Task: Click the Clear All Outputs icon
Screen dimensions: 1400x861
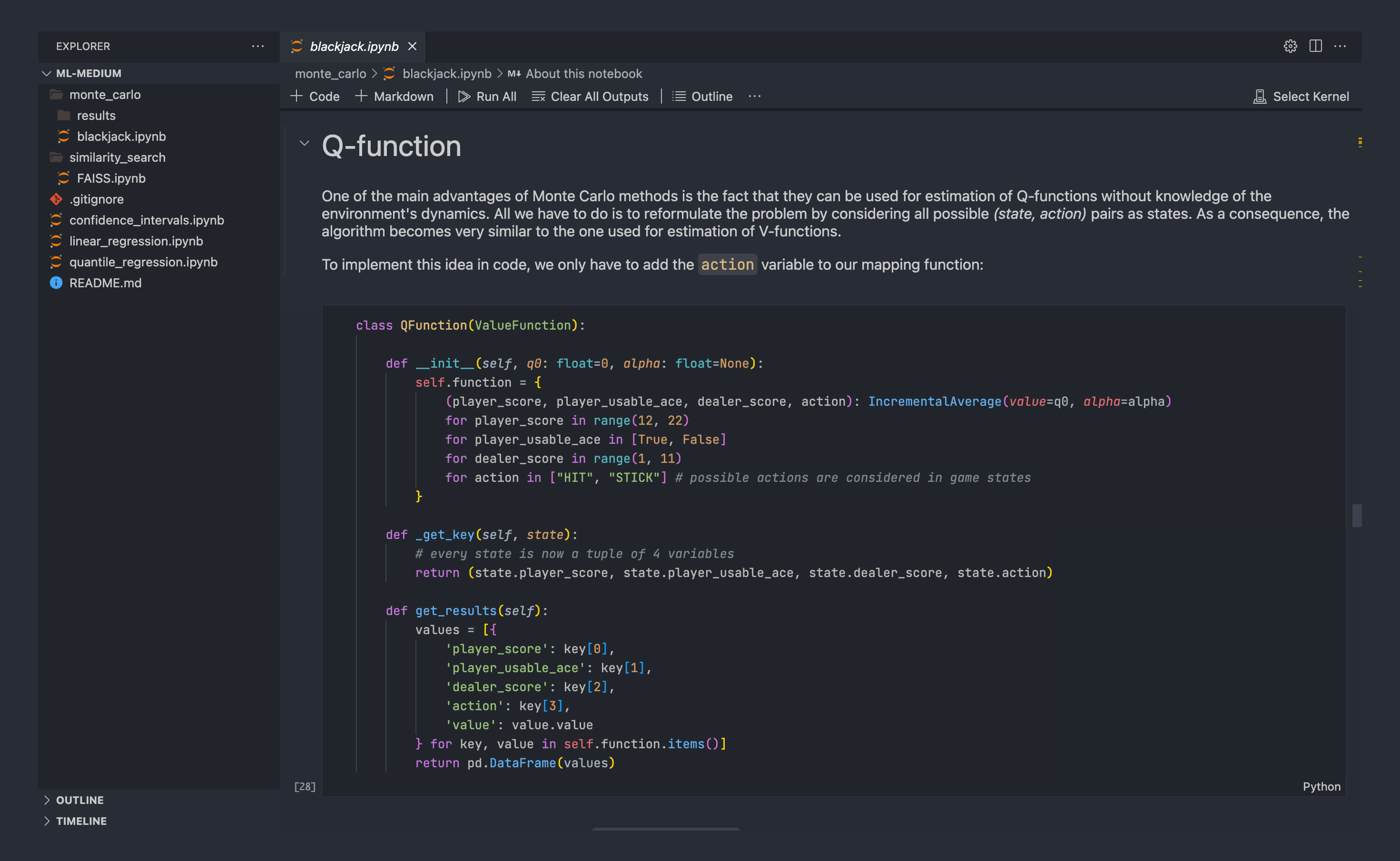Action: click(x=538, y=96)
